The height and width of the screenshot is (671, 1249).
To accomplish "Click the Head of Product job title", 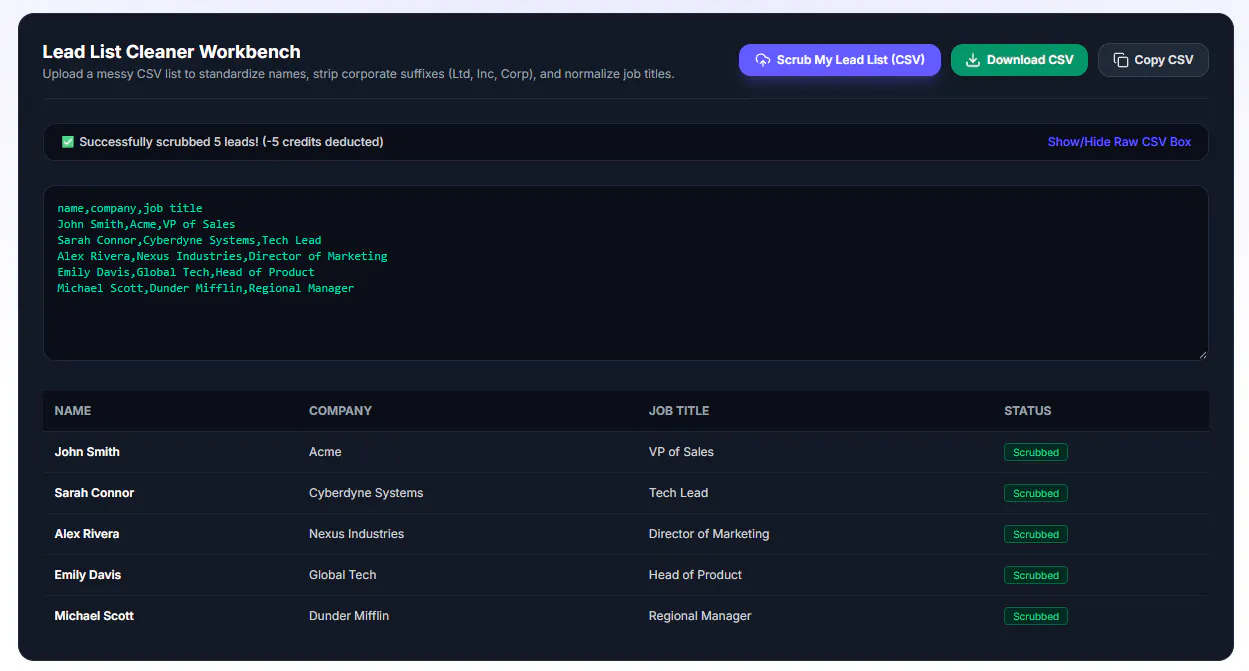I will [x=695, y=575].
